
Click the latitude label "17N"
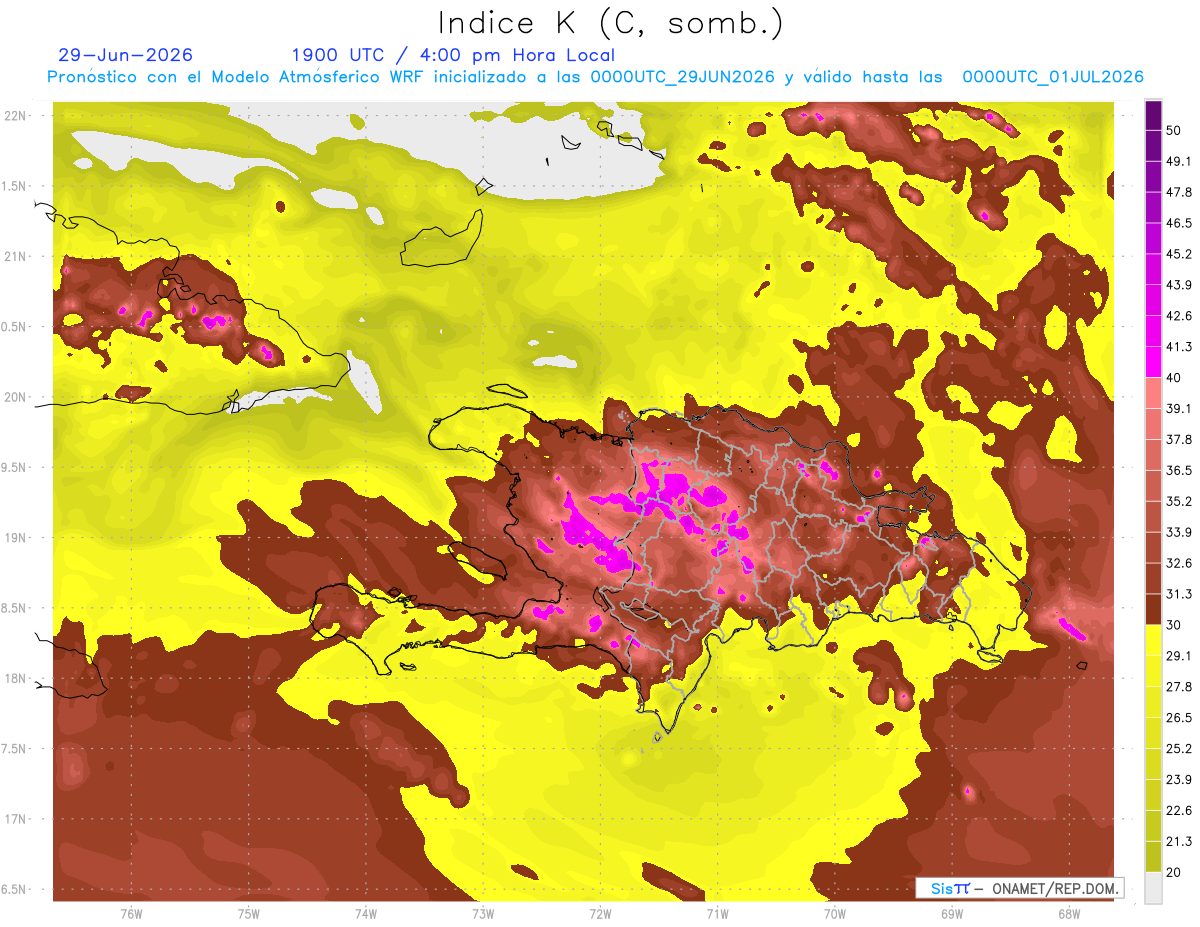click(17, 819)
